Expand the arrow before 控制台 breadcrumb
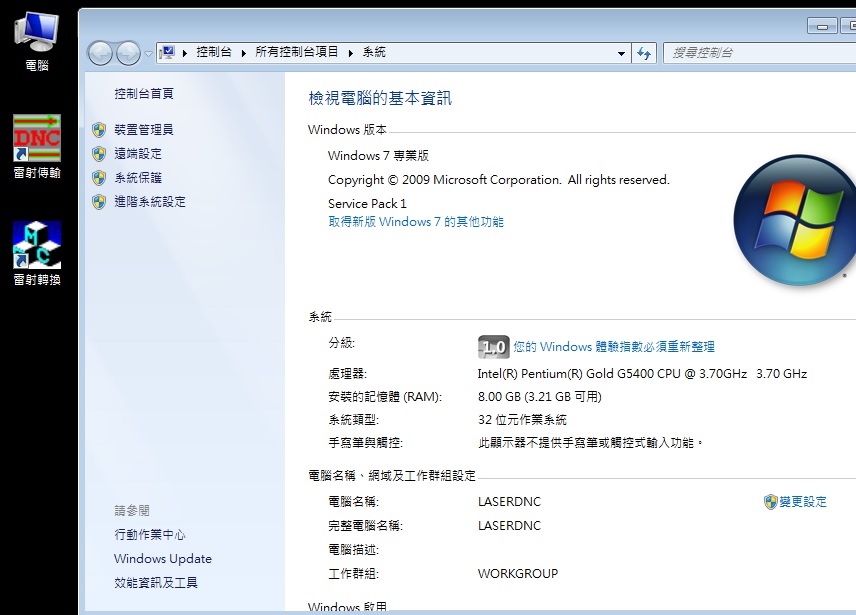 tap(185, 53)
